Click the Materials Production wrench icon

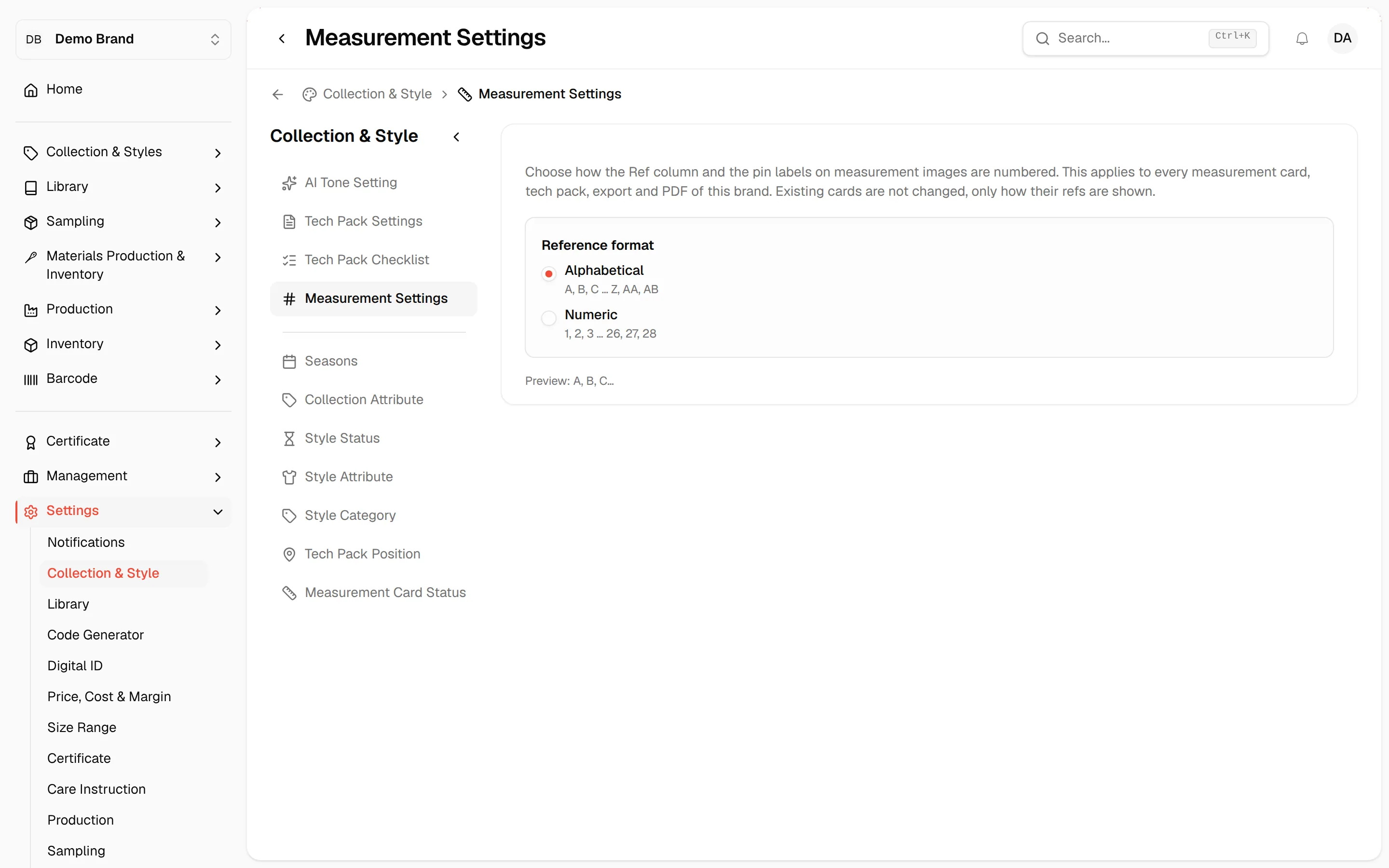click(31, 257)
